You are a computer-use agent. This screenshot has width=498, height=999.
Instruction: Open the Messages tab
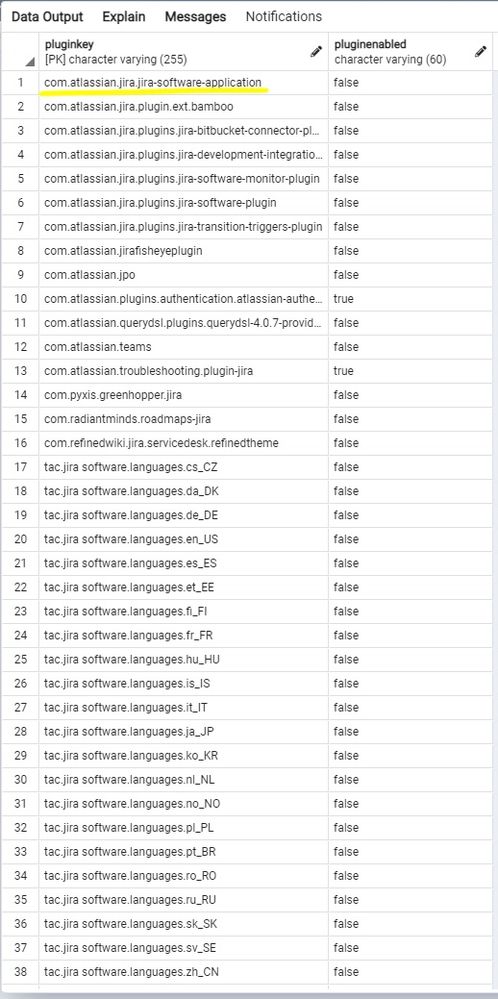196,17
